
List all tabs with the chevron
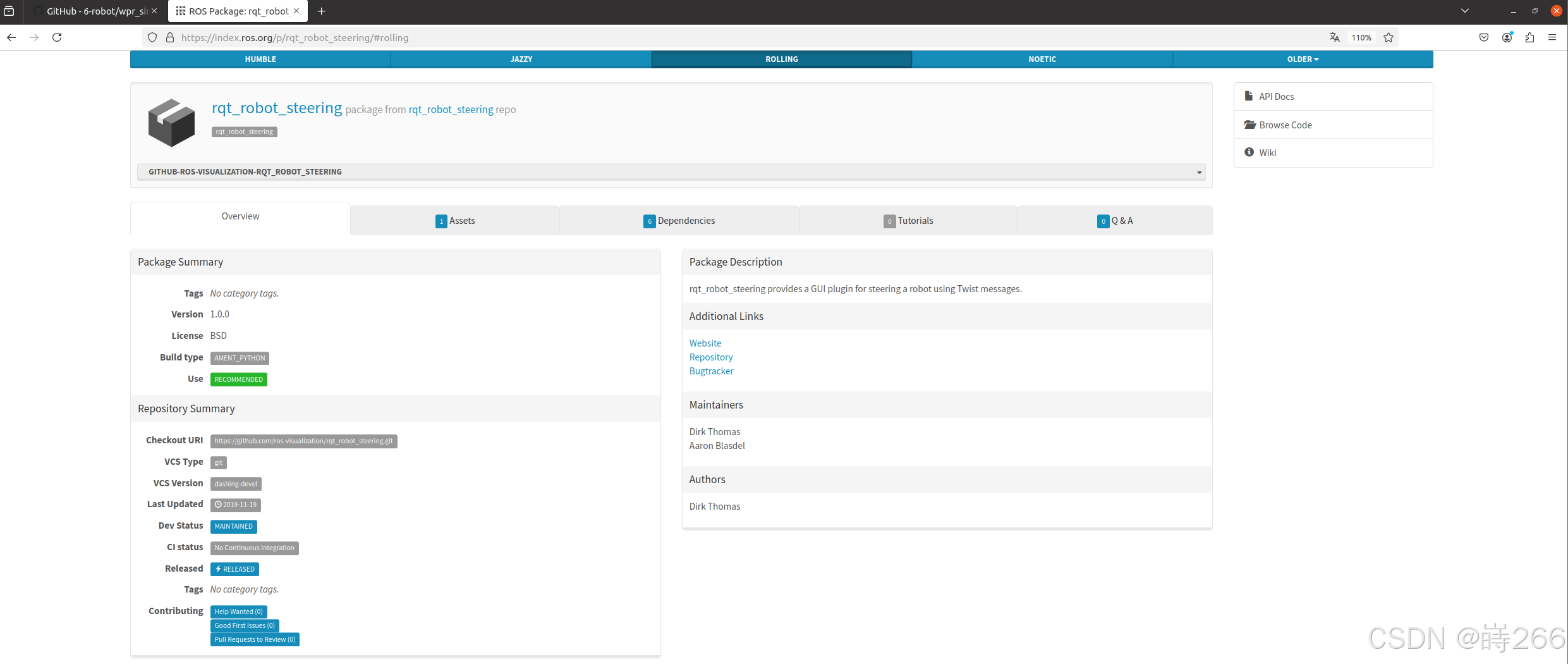1465,11
